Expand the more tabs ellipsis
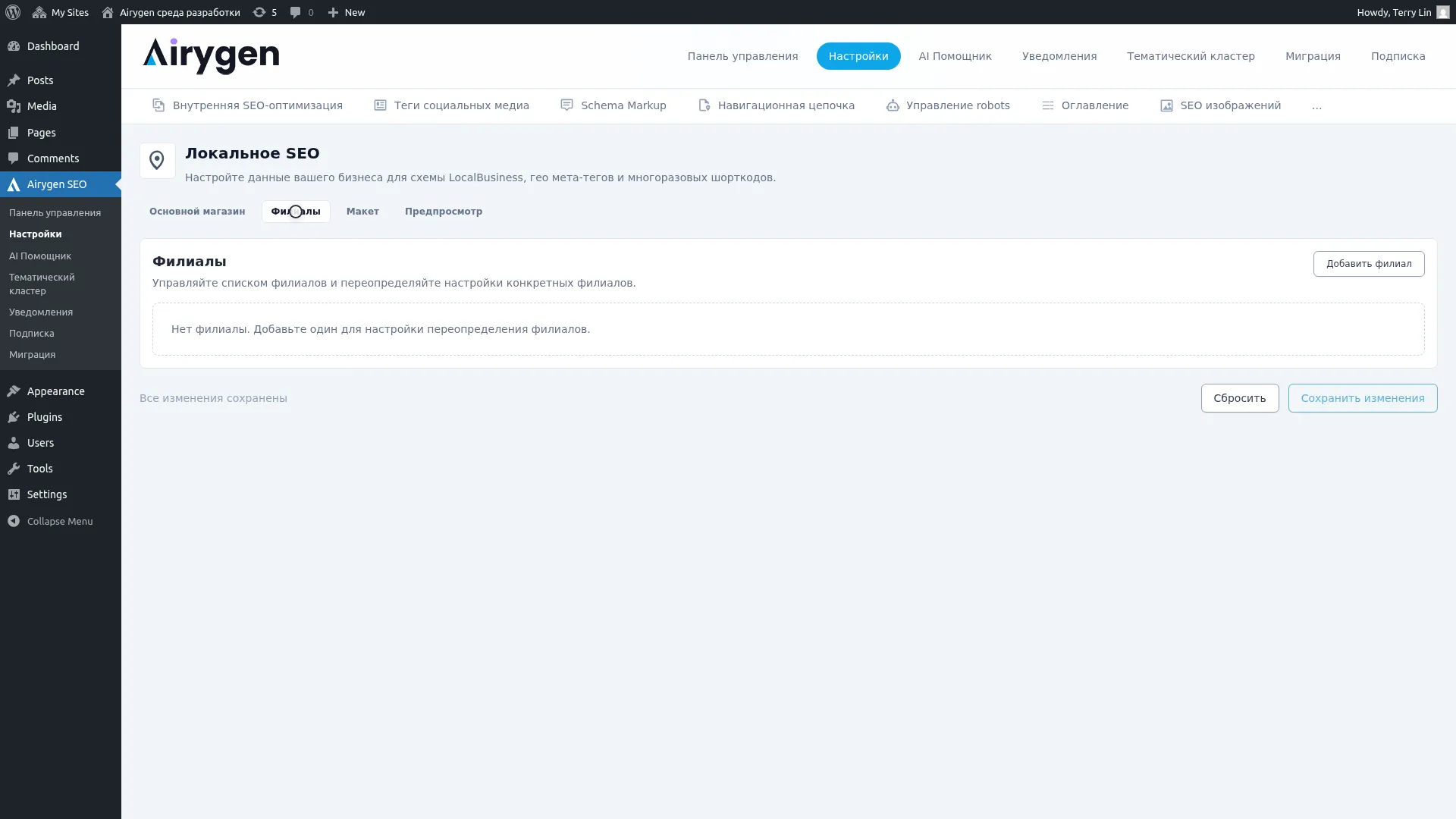The width and height of the screenshot is (1456, 819). click(1316, 105)
